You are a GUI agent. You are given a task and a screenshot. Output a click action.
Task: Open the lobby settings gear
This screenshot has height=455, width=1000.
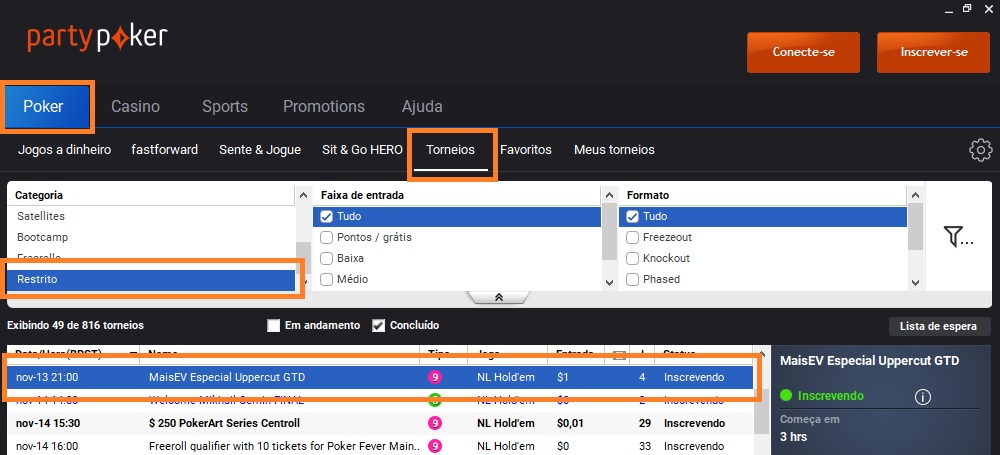click(980, 150)
